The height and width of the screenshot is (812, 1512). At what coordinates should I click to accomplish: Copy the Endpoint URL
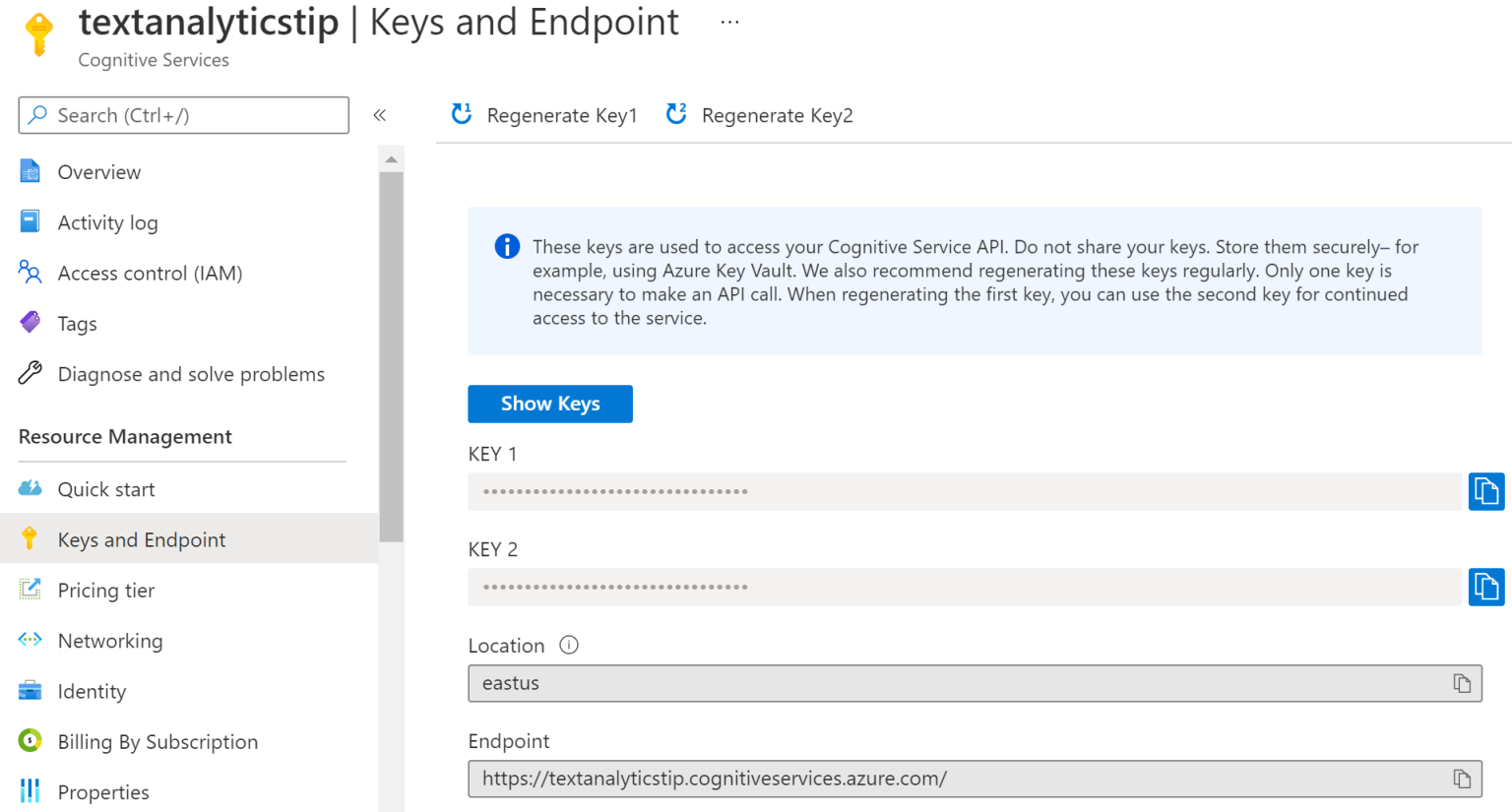tap(1461, 779)
